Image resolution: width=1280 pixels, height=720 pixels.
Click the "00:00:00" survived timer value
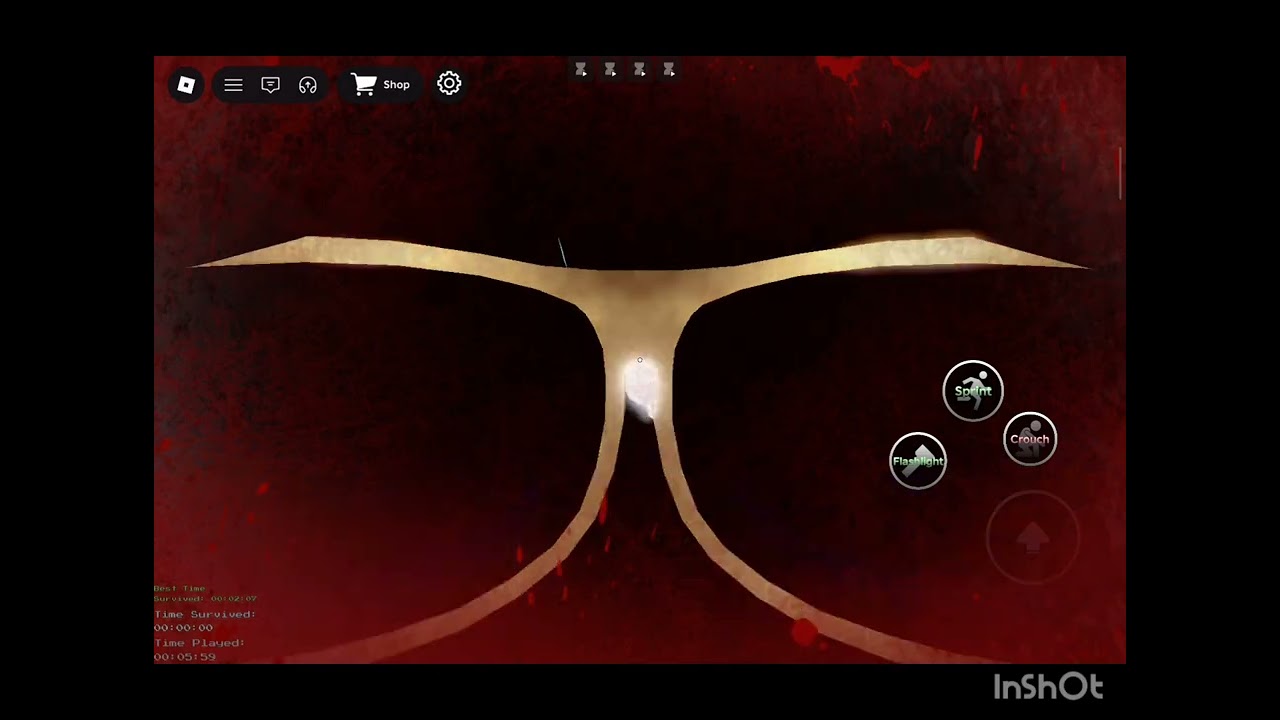pyautogui.click(x=184, y=628)
